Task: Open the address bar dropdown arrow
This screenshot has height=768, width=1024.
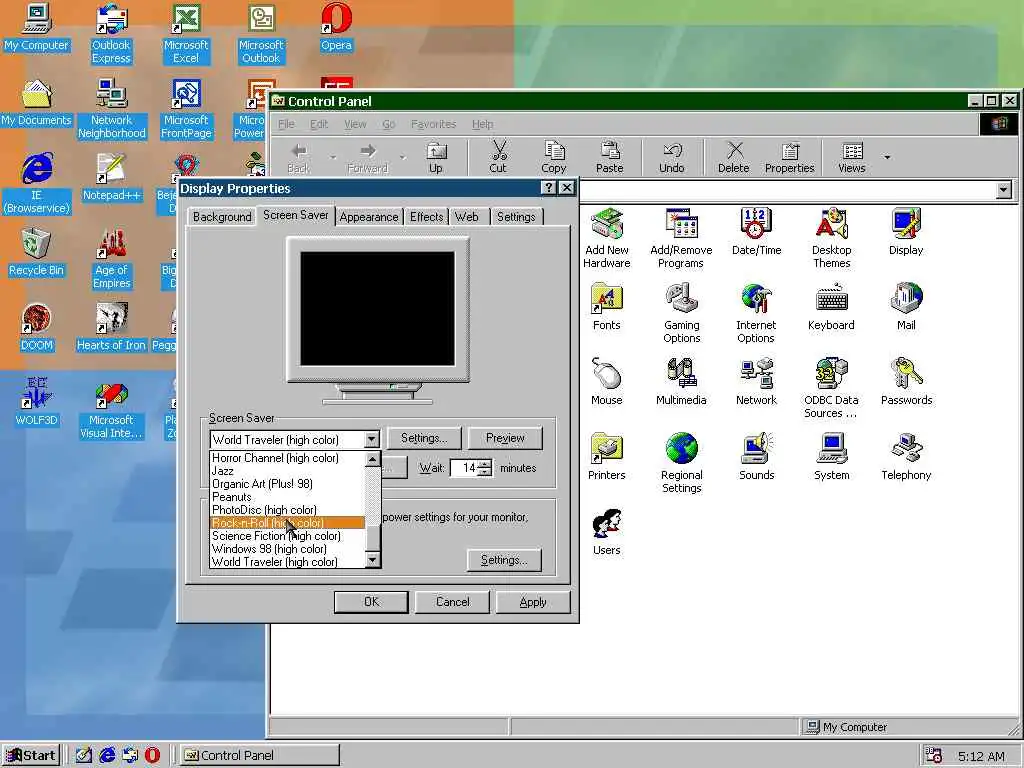Action: tap(1004, 190)
